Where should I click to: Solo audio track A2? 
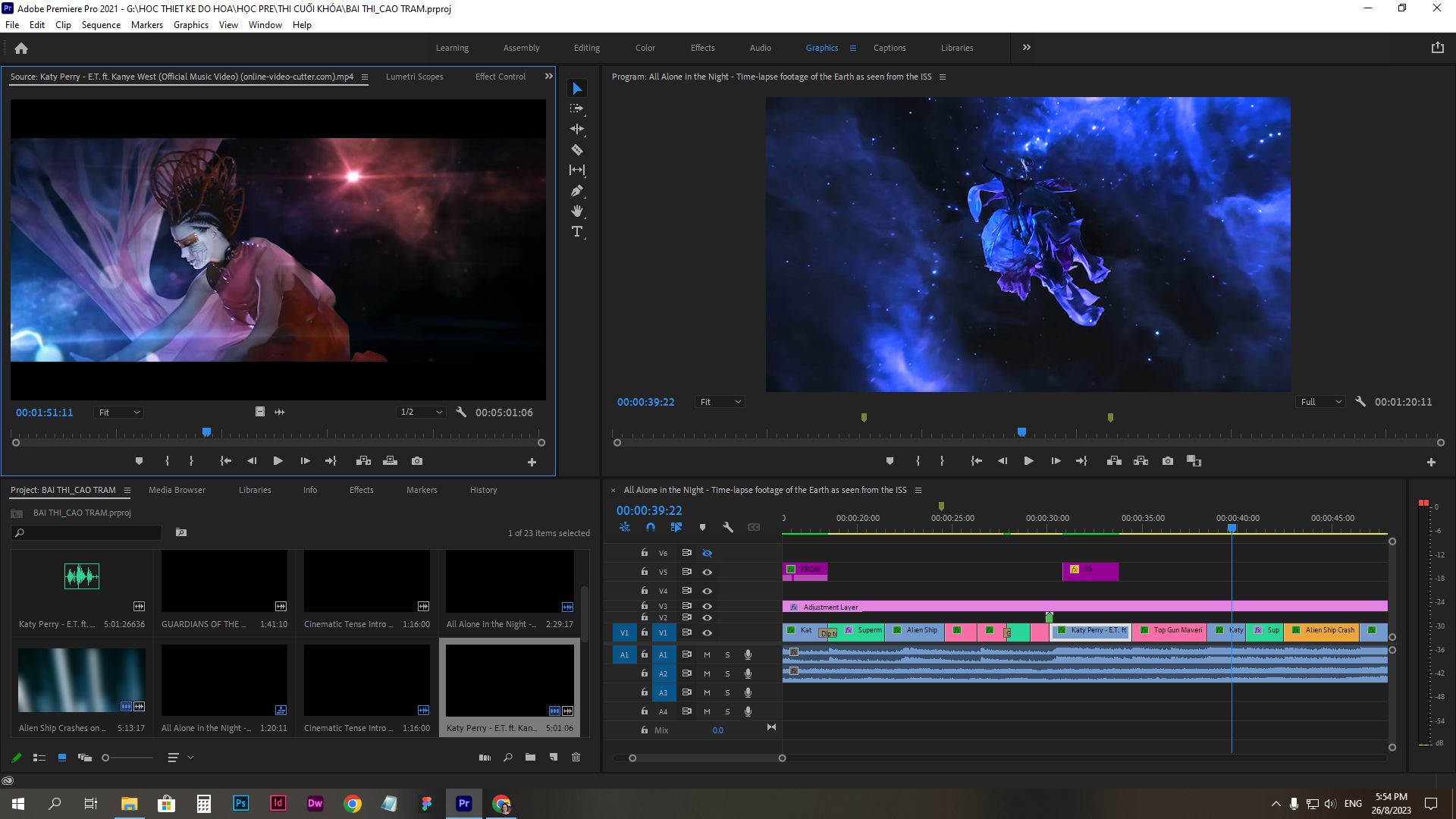(727, 673)
